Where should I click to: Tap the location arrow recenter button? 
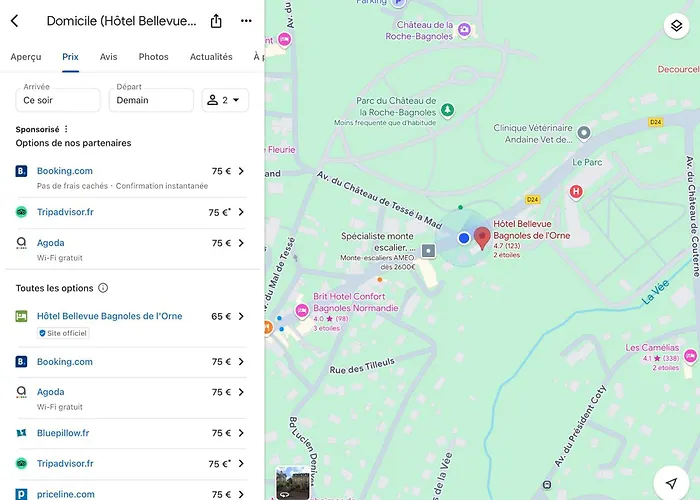(671, 483)
